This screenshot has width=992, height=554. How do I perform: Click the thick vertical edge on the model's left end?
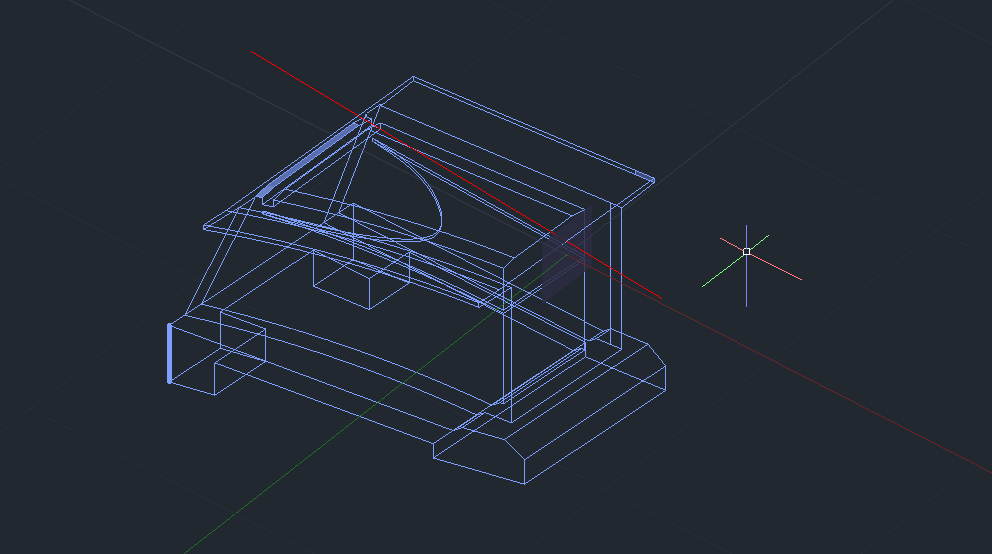click(170, 353)
